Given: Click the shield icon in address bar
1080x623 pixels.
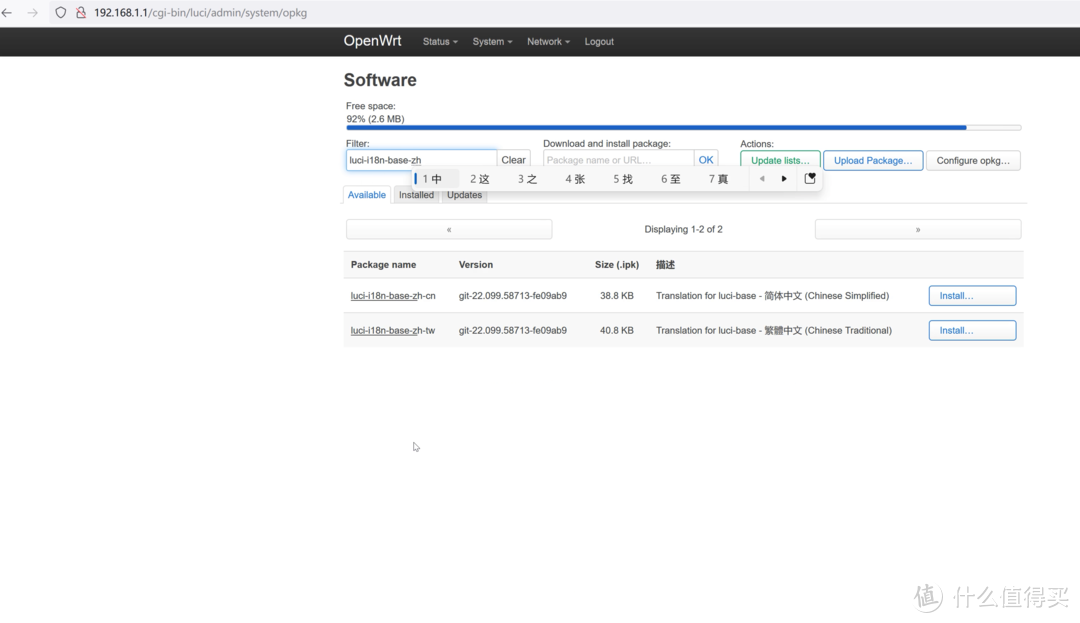Looking at the screenshot, I should click(x=61, y=13).
